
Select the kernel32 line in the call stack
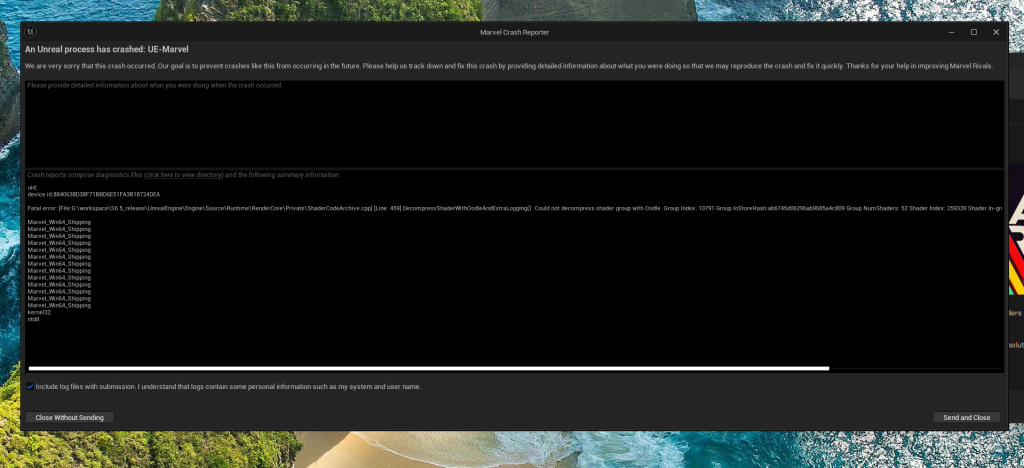41,312
